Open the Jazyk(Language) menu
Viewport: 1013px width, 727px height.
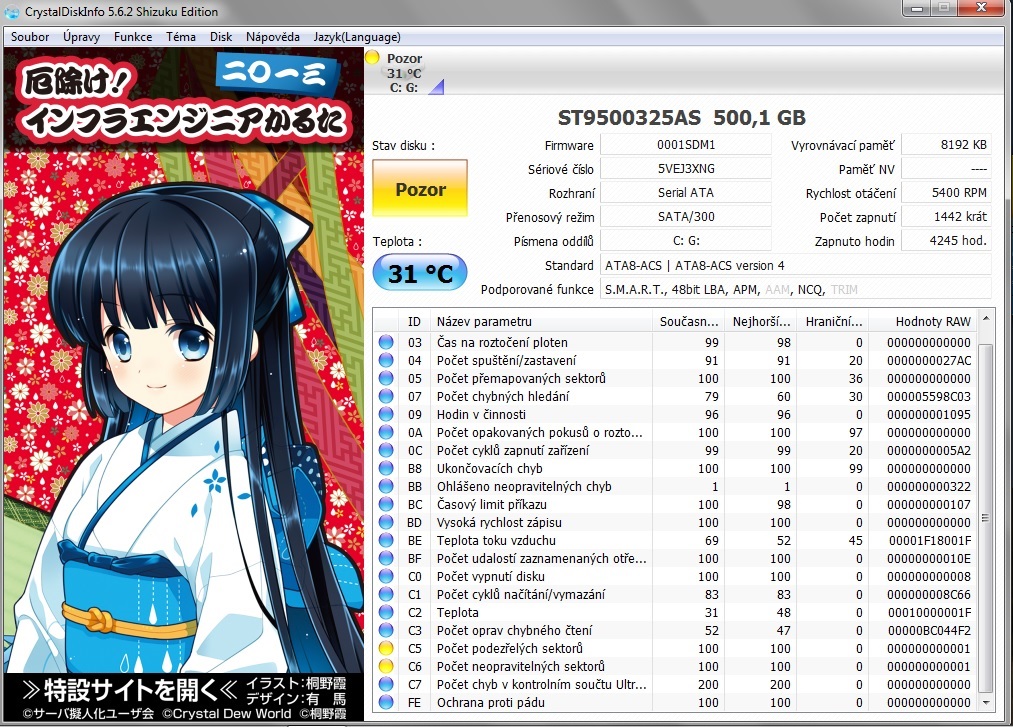click(357, 37)
